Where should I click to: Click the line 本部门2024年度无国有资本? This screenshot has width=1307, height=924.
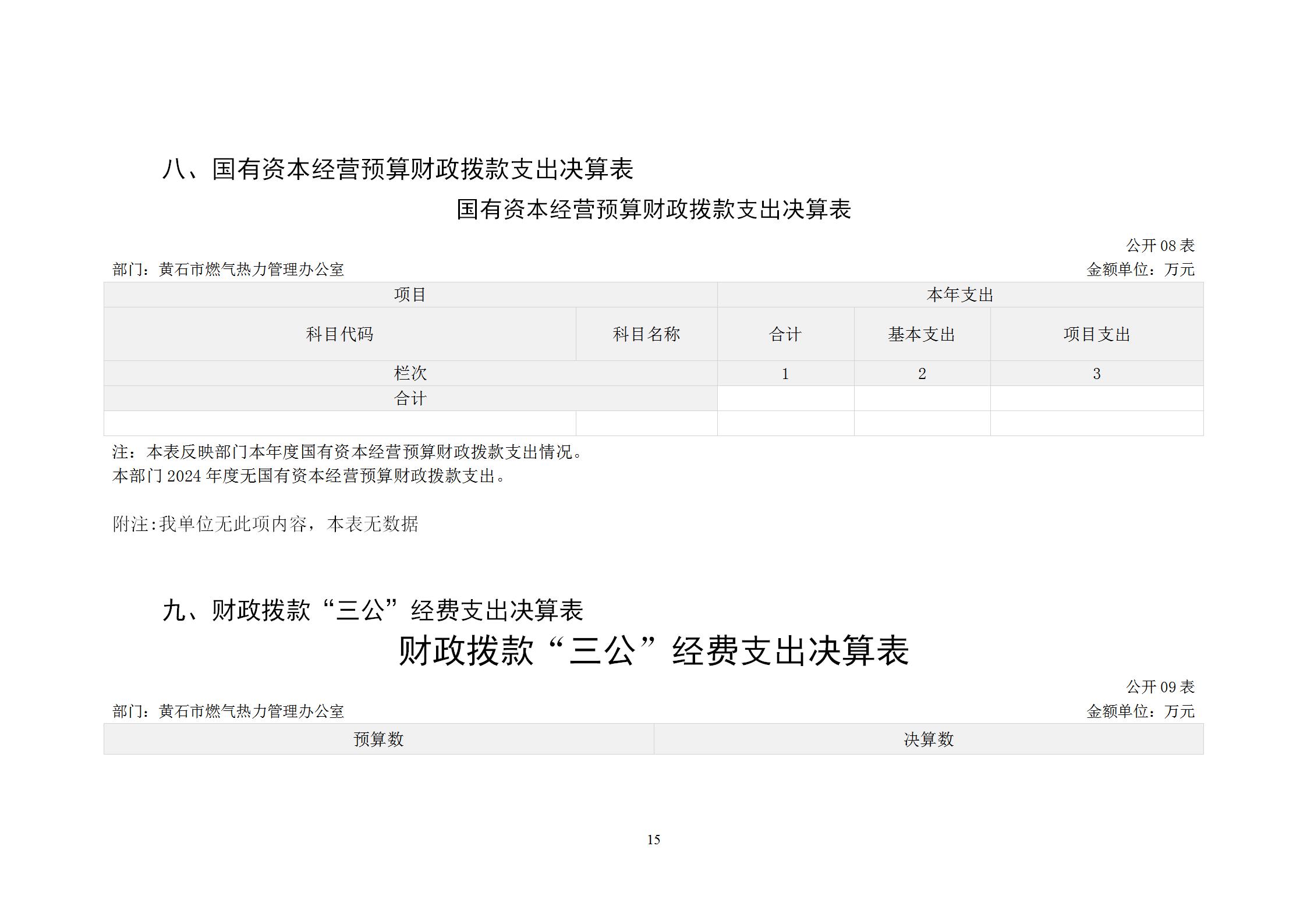click(309, 476)
